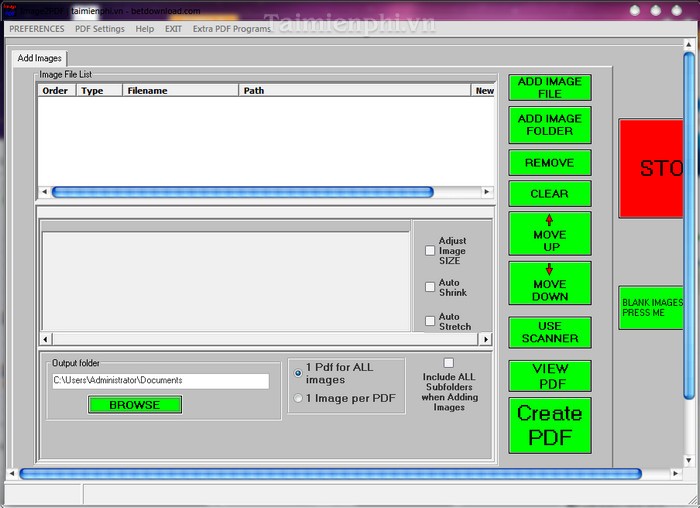Enable the Adjust Image SIZE checkbox
700x508 pixels.
click(x=430, y=250)
